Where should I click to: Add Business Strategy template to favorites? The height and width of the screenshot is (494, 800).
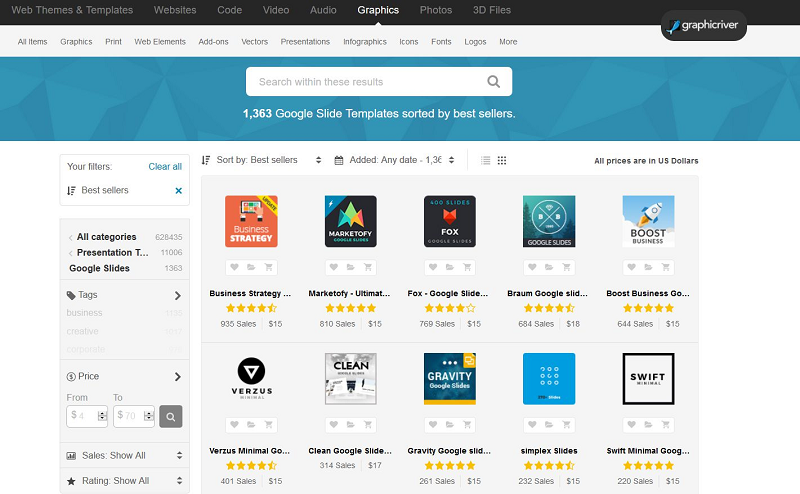point(234,268)
